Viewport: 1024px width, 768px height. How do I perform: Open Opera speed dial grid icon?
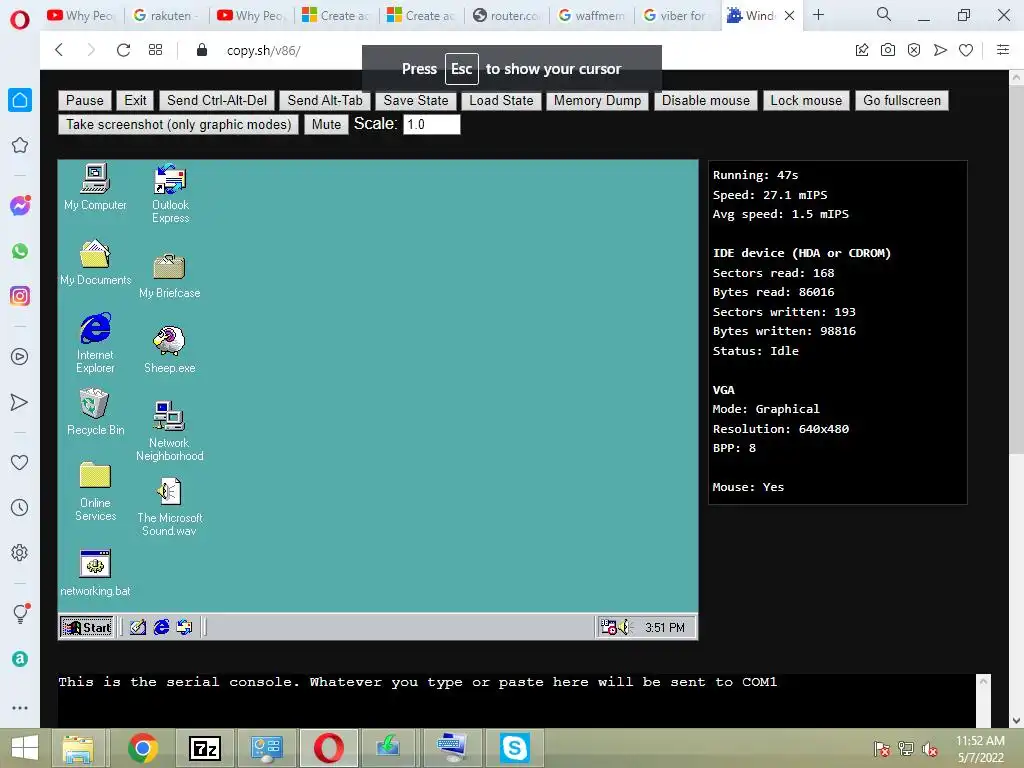point(155,50)
